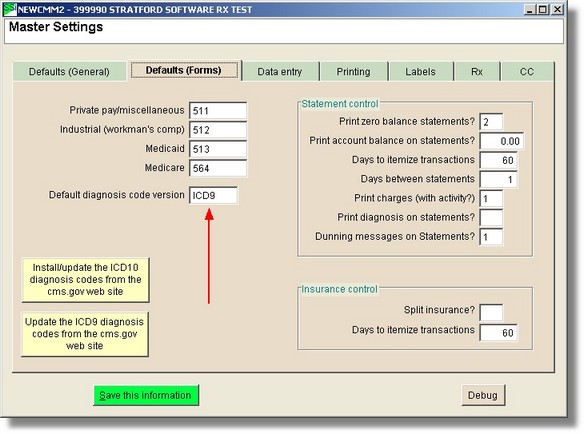Click the Split insurance? label
This screenshot has height=434, width=584.
click(x=439, y=310)
